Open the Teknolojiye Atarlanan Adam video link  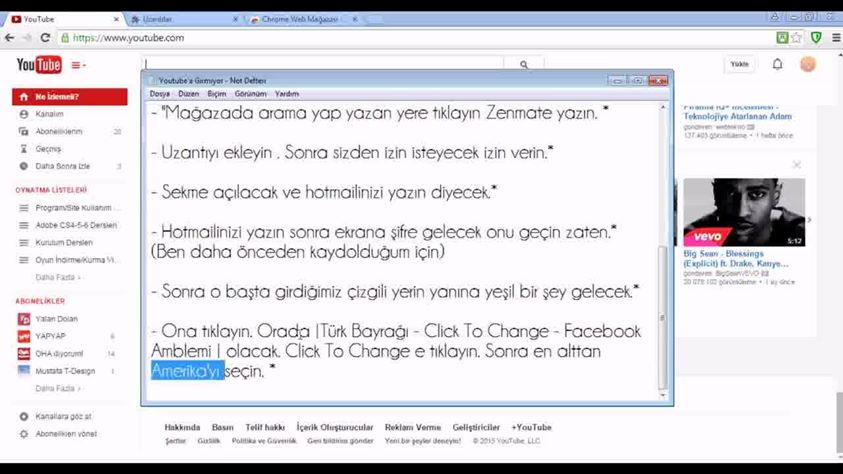click(738, 116)
